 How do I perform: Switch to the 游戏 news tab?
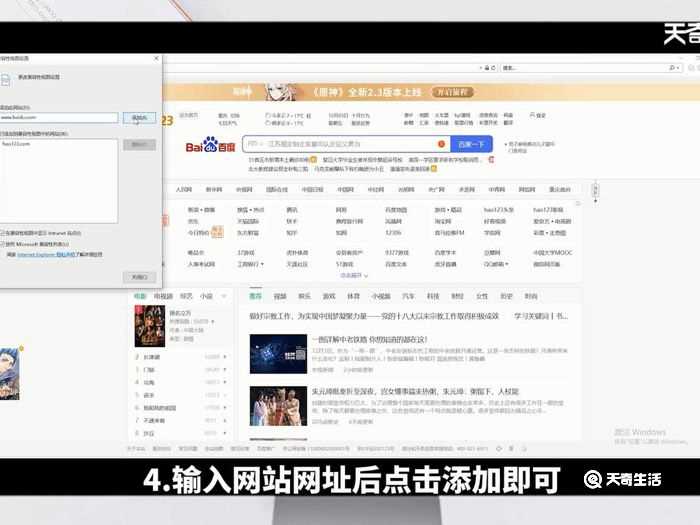point(329,296)
